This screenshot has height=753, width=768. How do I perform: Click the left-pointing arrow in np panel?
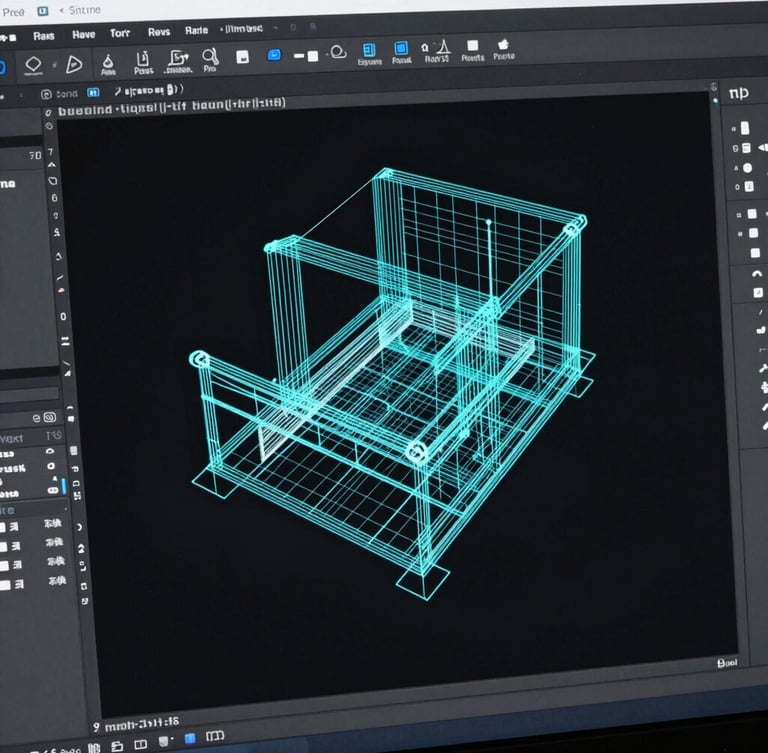[x=763, y=147]
